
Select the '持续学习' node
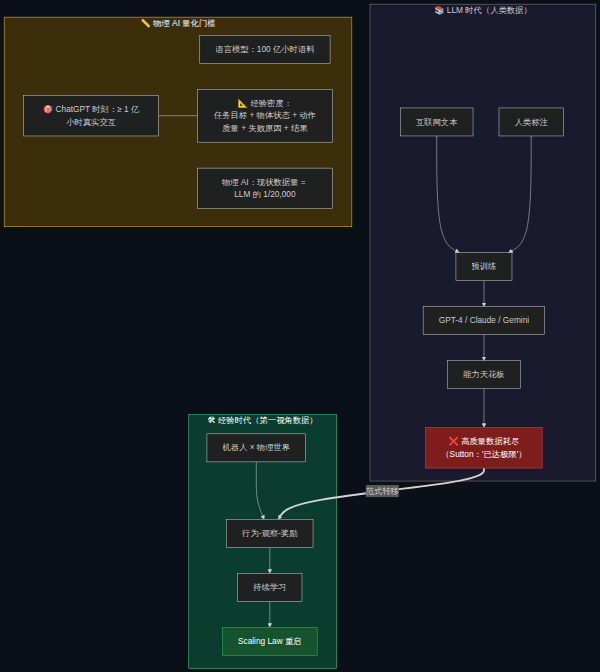pyautogui.click(x=270, y=587)
